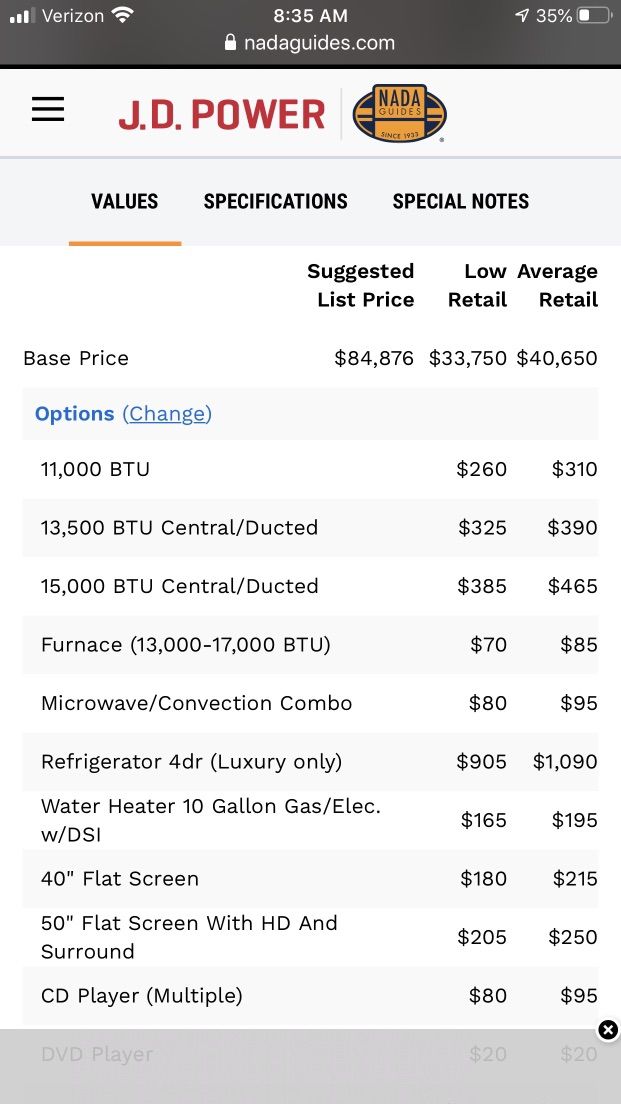Screen dimensions: 621x1104
Task: Switch to the Values tab
Action: 125,201
